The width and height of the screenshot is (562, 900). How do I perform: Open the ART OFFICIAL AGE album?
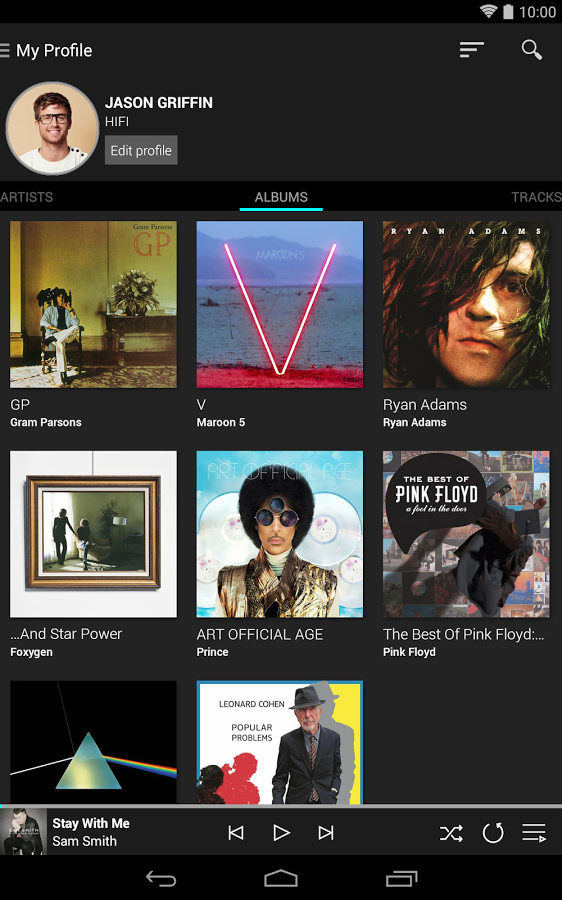[280, 534]
